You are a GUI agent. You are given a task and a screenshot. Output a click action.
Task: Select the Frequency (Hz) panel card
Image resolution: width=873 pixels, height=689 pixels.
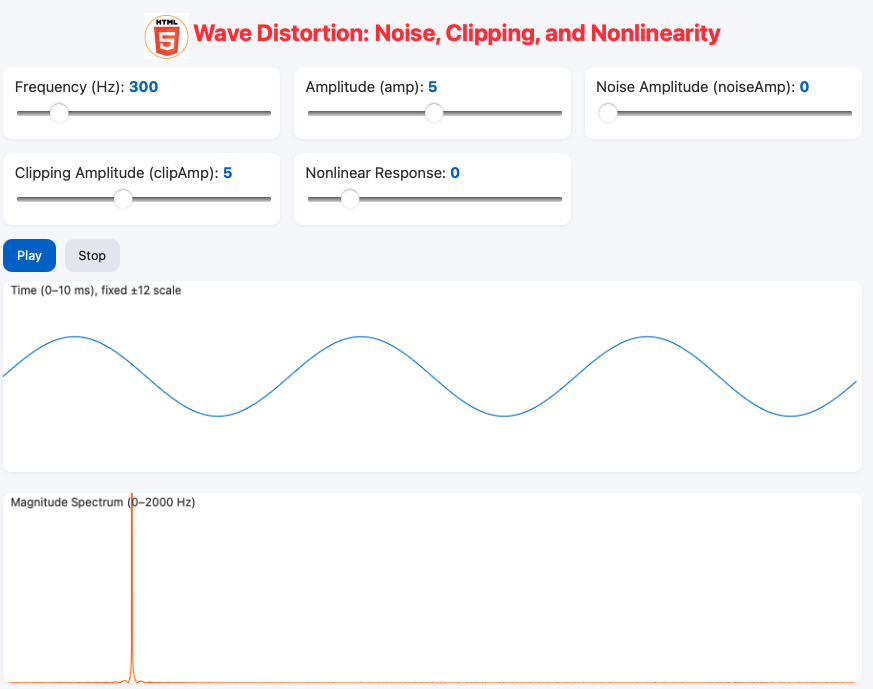tap(141, 102)
